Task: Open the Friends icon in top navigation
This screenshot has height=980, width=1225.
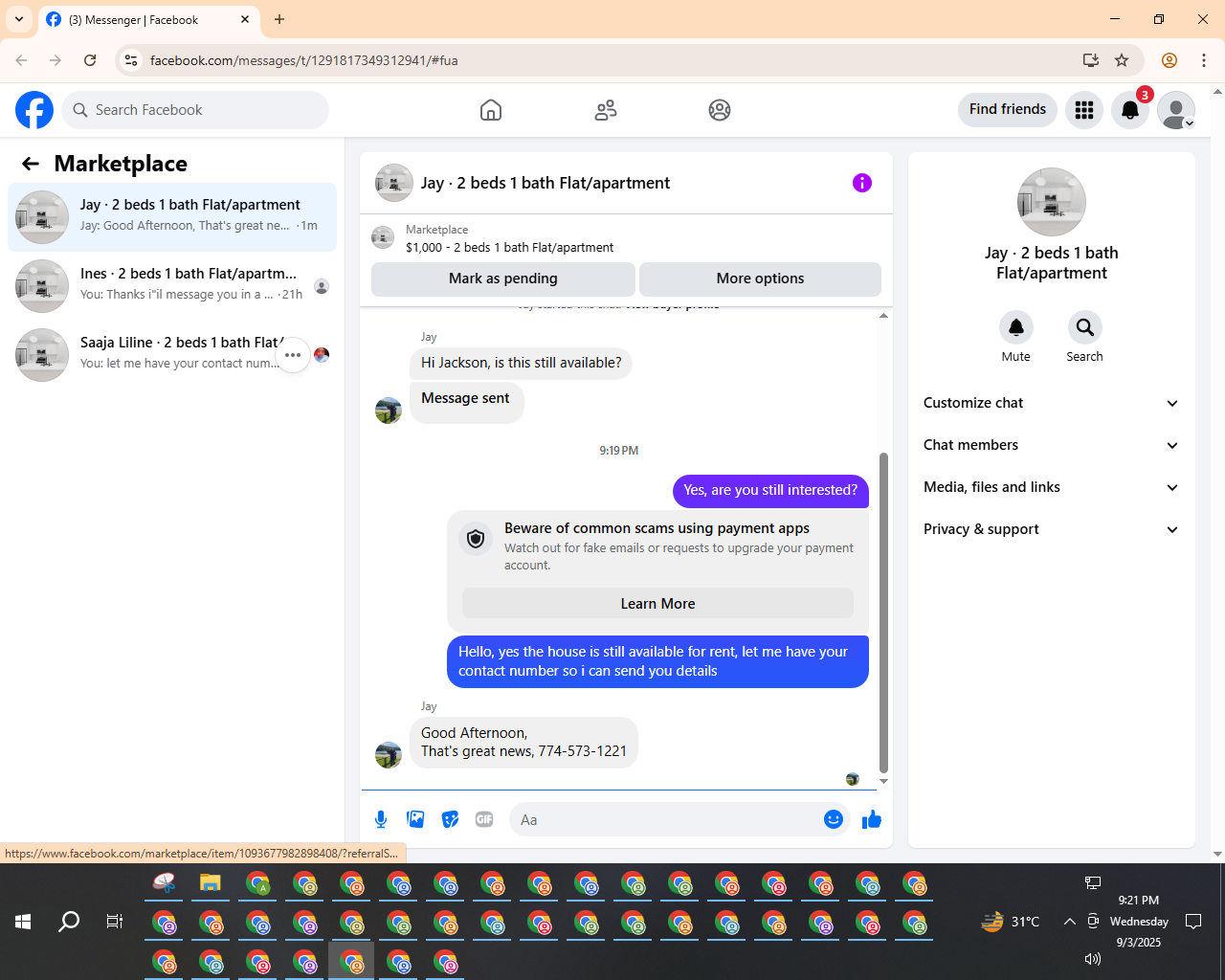Action: coord(606,110)
